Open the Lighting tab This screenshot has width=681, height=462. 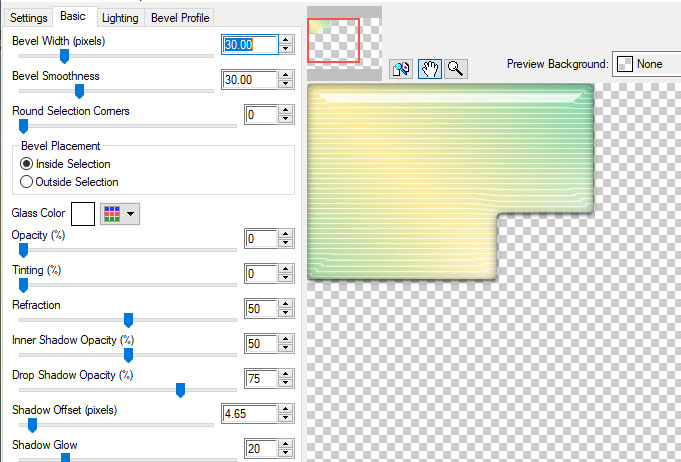coord(120,18)
